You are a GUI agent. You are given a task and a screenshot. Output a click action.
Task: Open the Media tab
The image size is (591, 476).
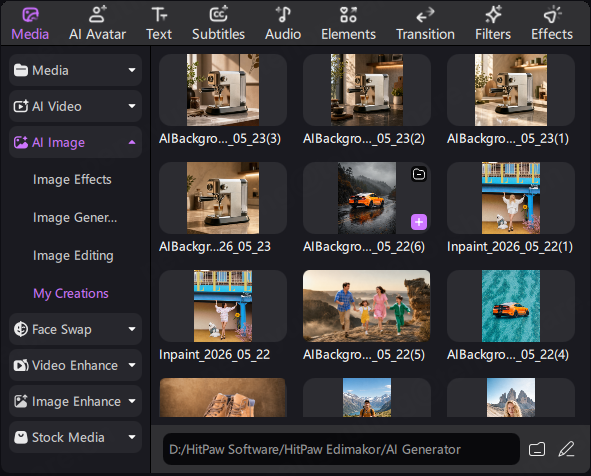point(30,24)
